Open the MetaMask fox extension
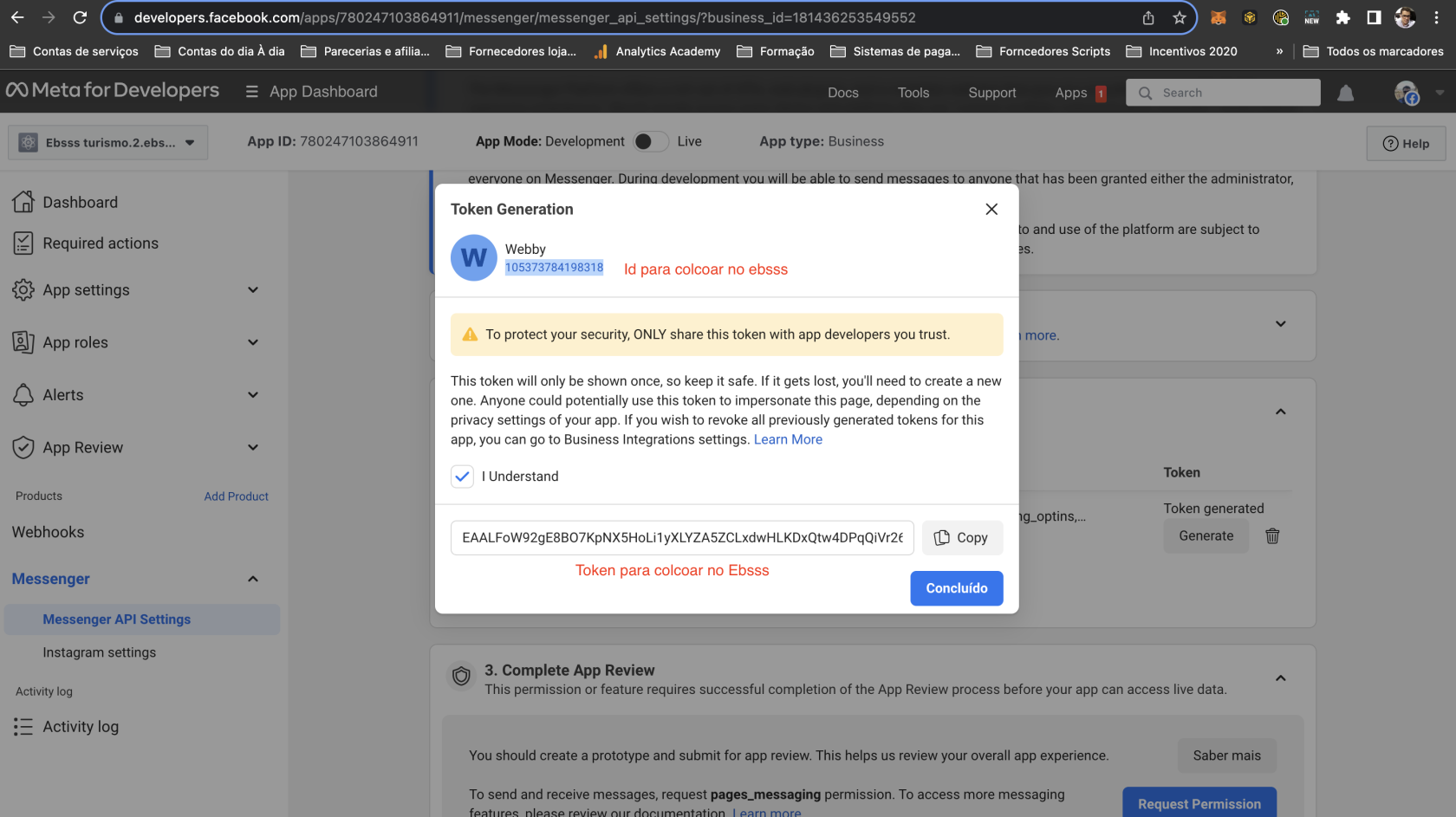The image size is (1456, 817). click(1219, 17)
